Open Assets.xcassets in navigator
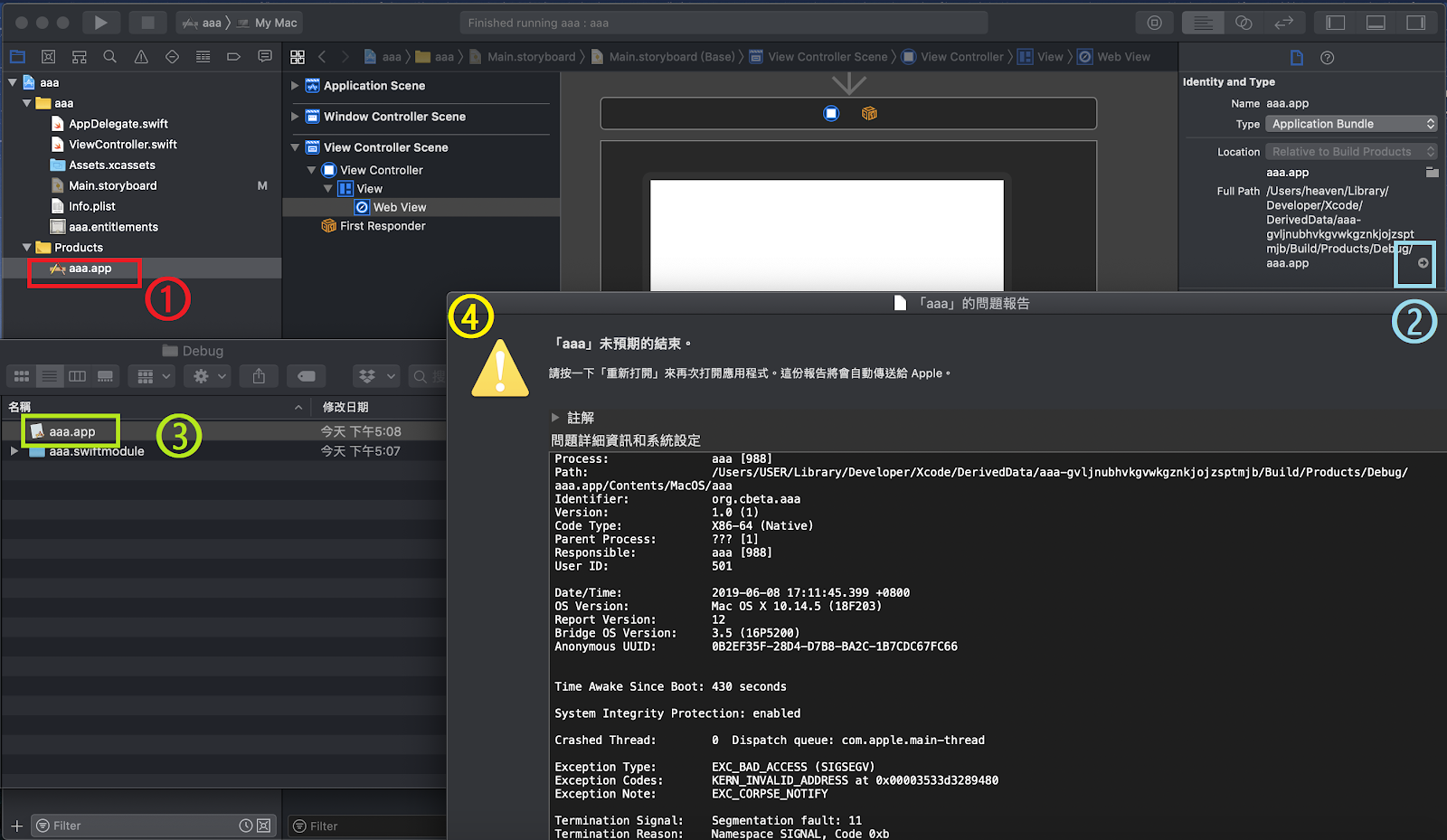 point(112,165)
